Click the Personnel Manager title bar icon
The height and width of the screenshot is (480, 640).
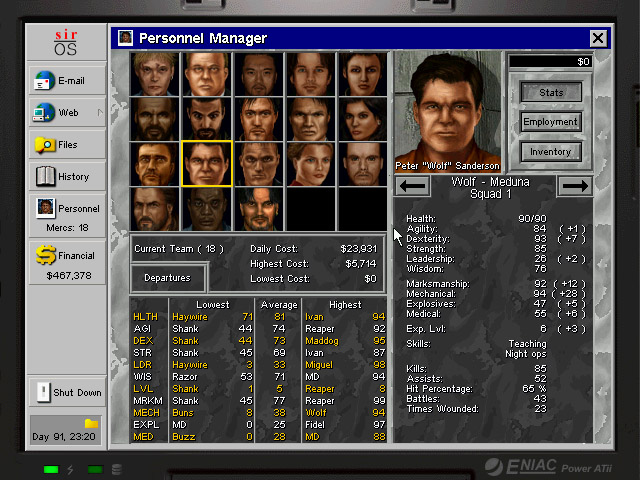click(x=125, y=38)
